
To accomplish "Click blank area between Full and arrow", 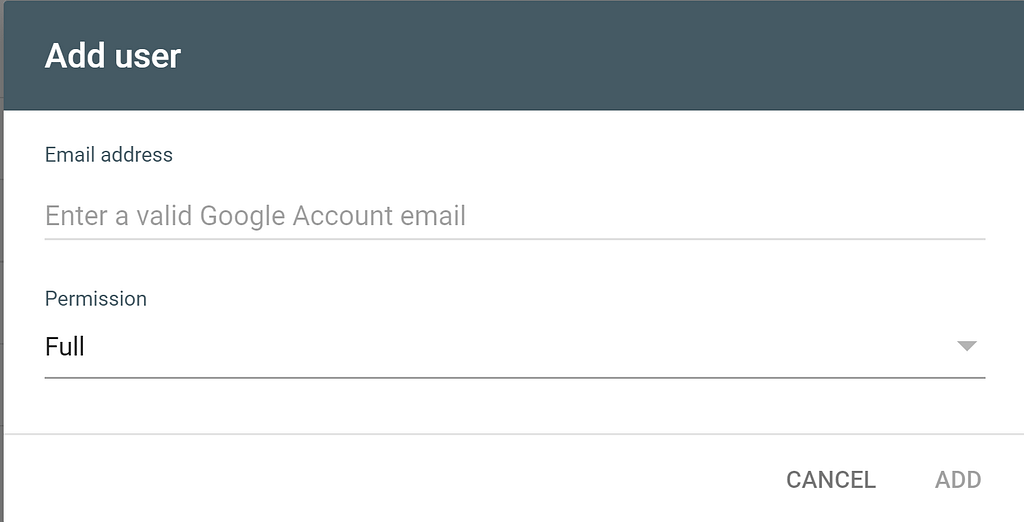I will coord(500,347).
